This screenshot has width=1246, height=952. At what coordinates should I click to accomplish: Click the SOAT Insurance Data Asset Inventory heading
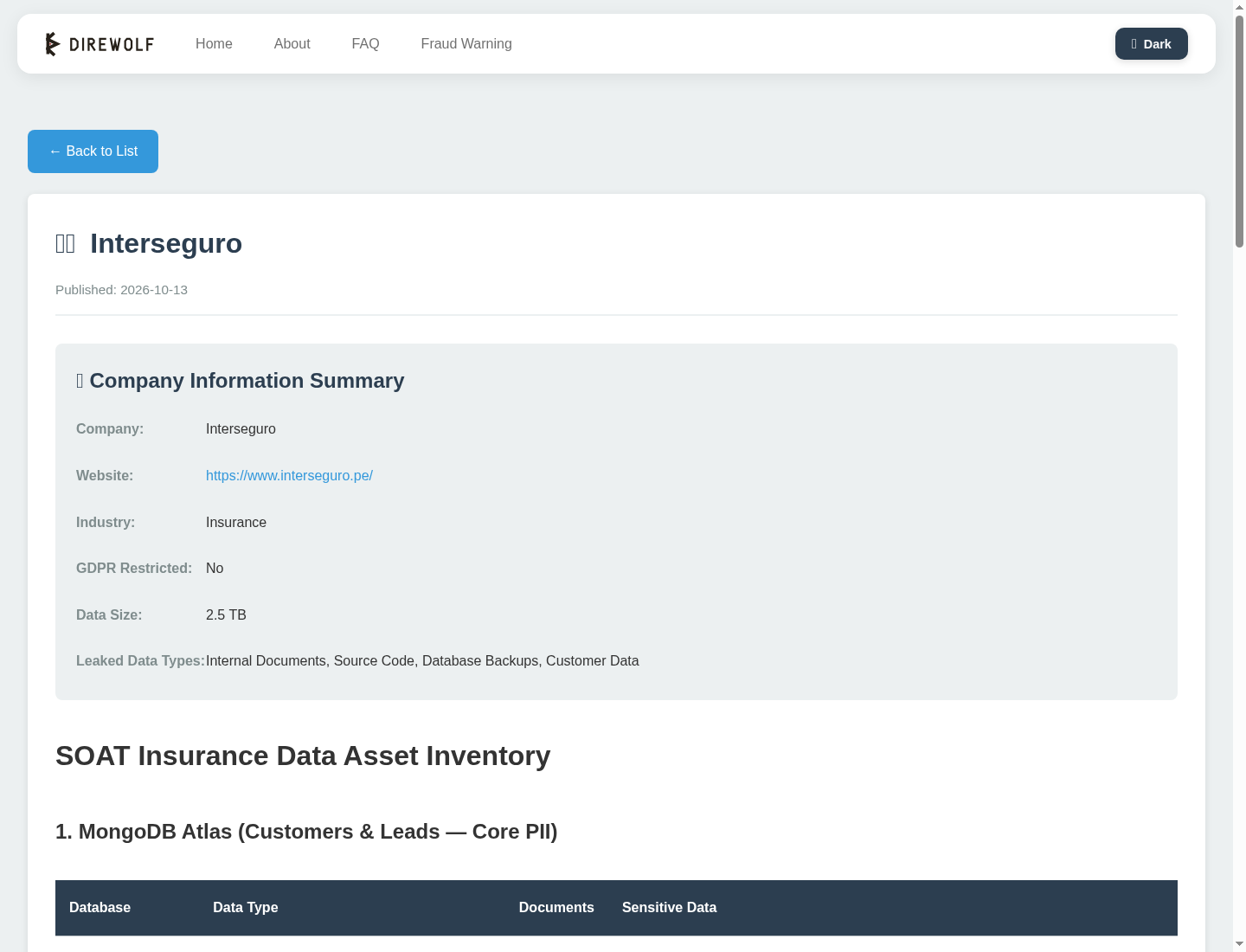(303, 756)
